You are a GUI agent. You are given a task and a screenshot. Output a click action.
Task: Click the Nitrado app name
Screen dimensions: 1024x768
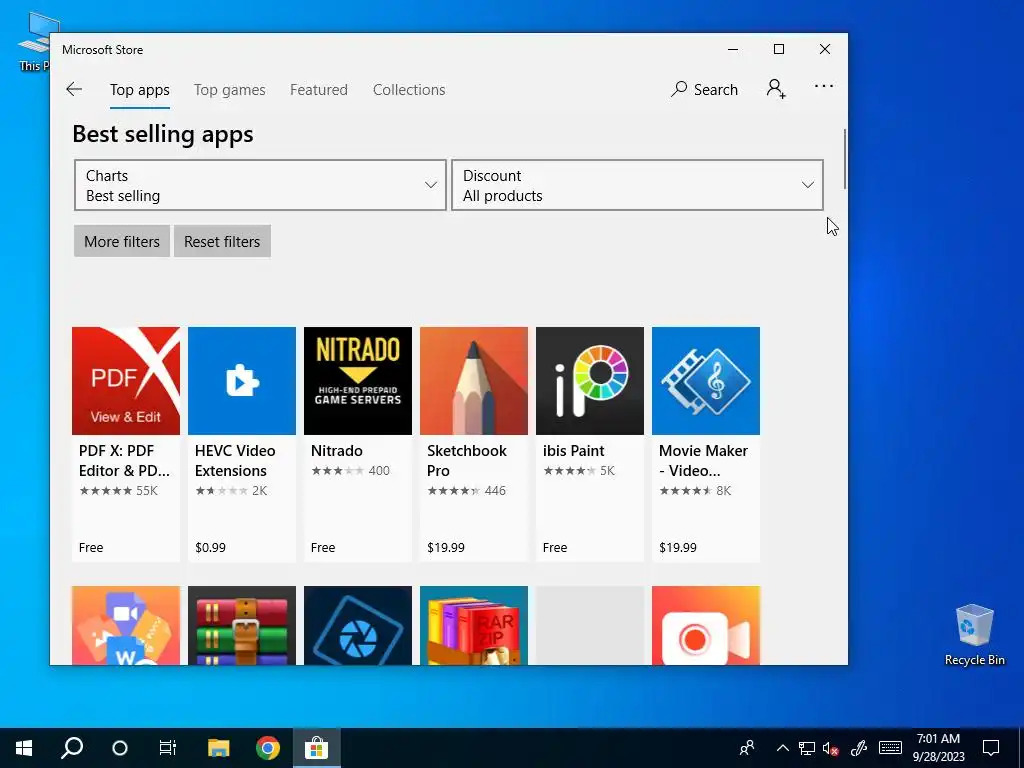click(336, 451)
